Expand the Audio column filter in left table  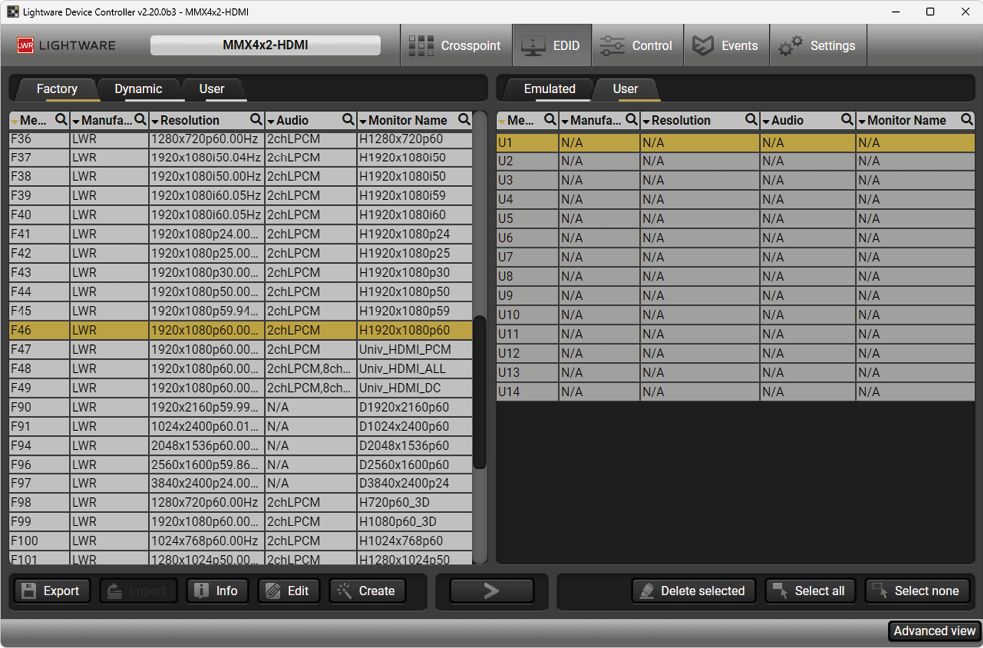[x=271, y=121]
